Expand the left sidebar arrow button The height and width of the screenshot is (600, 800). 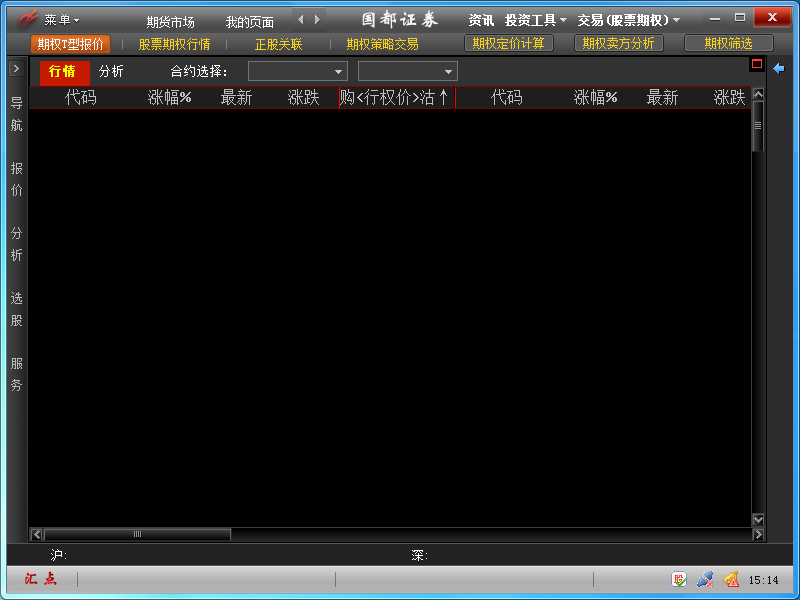(x=16, y=68)
